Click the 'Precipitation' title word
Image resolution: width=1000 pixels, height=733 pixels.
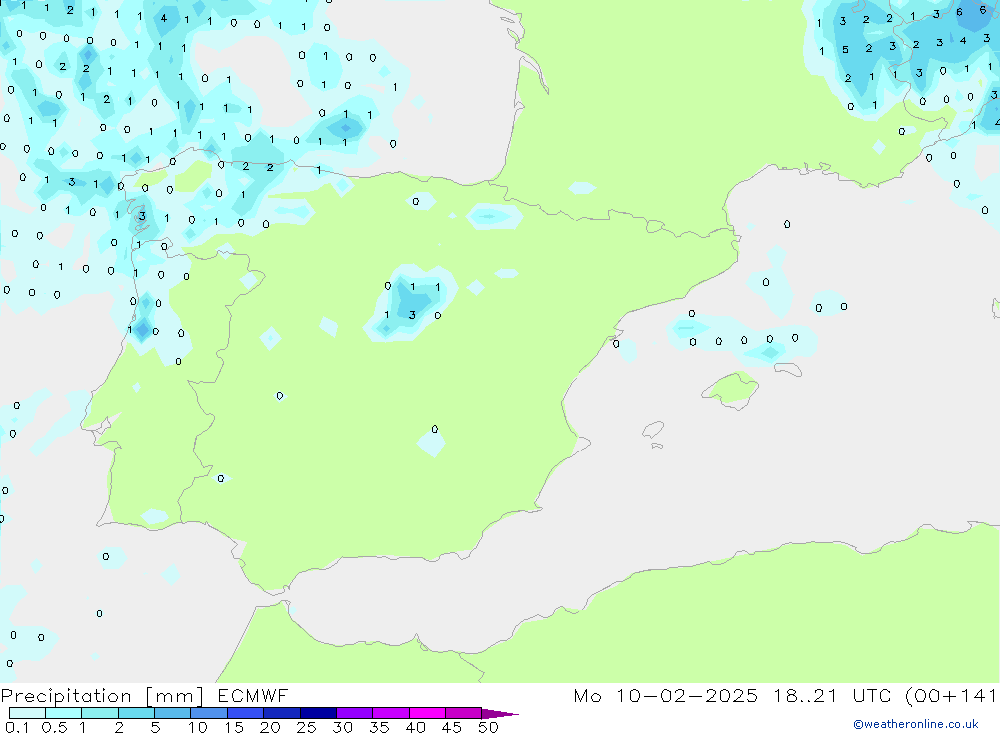[66, 696]
